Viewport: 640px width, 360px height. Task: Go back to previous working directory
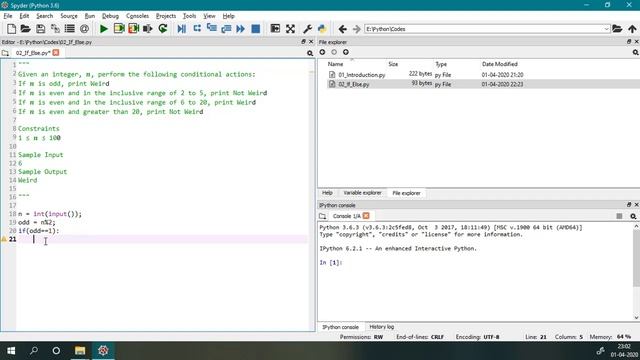pos(342,29)
